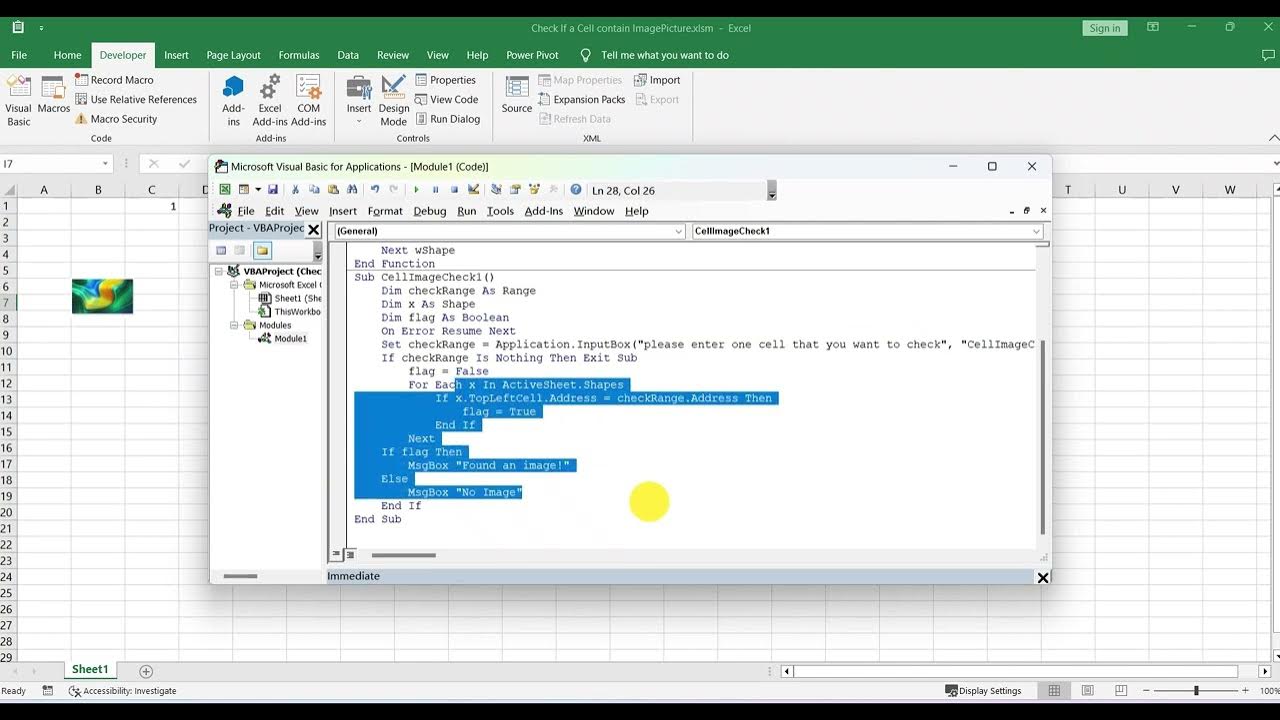Open Project Explorer icon in VBA toolbar
Viewport: 1280px width, 720px height.
tap(497, 190)
